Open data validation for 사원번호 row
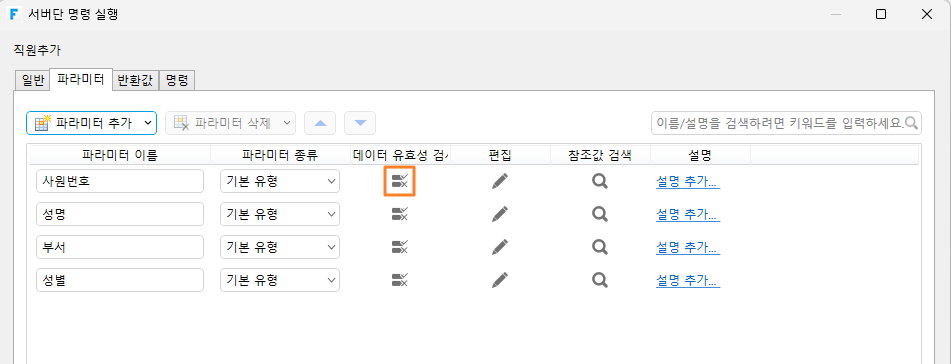 (399, 181)
